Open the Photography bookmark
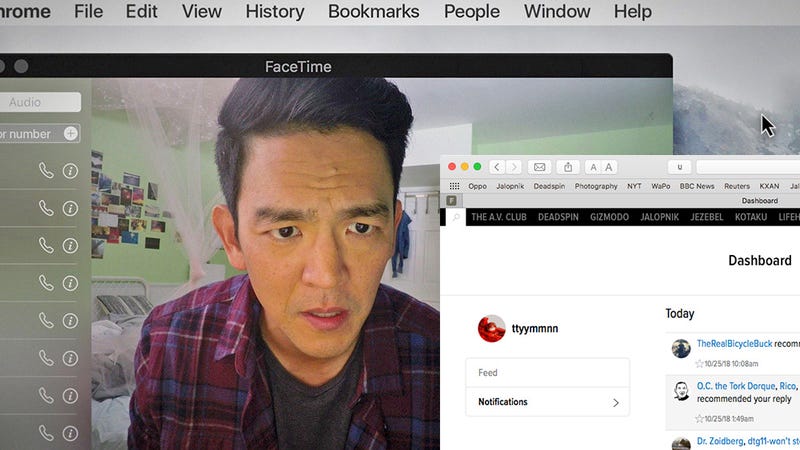 [x=596, y=186]
